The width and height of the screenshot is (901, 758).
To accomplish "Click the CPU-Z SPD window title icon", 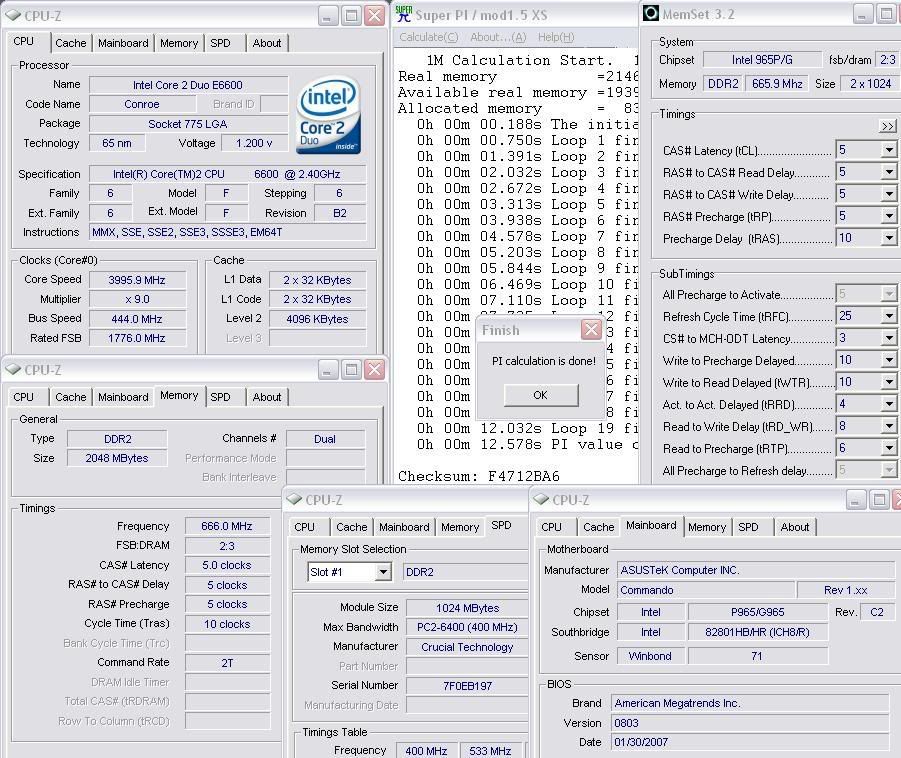I will pyautogui.click(x=295, y=499).
